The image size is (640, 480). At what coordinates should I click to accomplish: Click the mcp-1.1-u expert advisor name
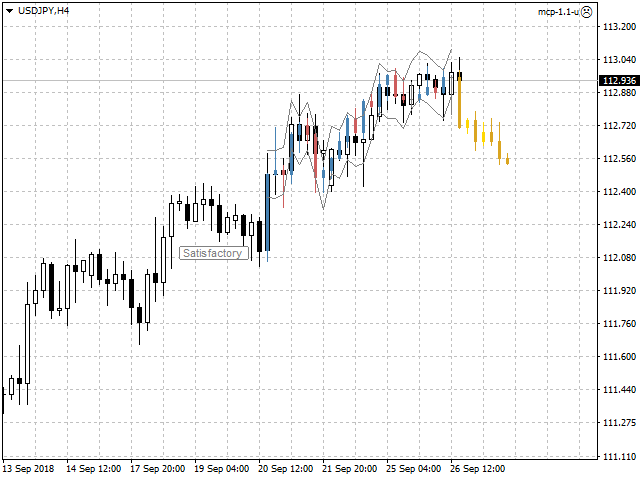[x=558, y=11]
